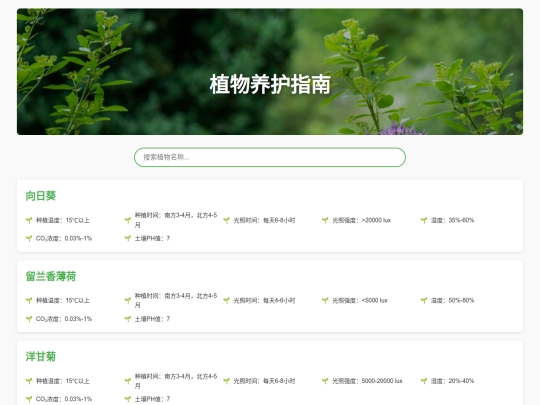
Task: Select the text 光照强度：<5000 lux
Action: [x=360, y=301]
